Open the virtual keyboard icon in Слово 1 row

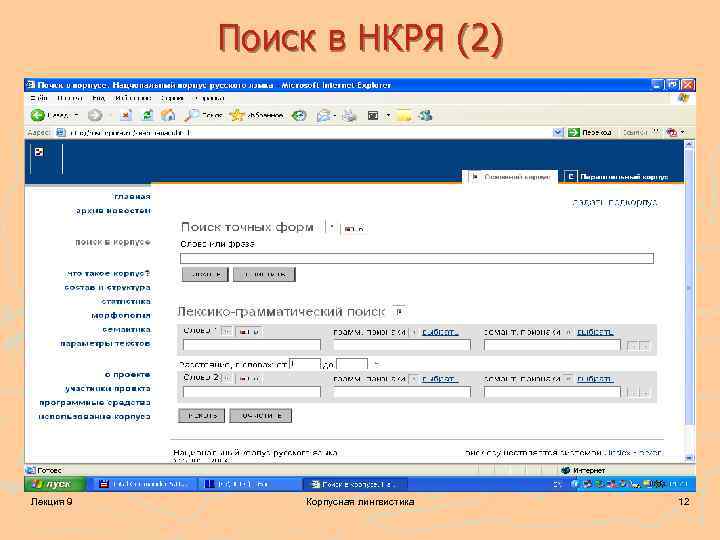point(248,331)
